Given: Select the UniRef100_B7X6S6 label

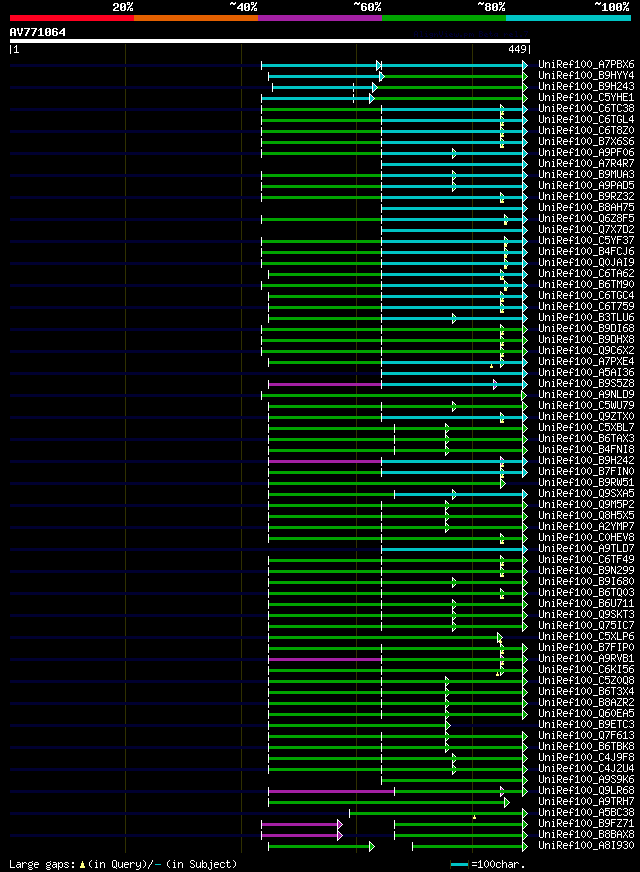Looking at the screenshot, I should (586, 142).
